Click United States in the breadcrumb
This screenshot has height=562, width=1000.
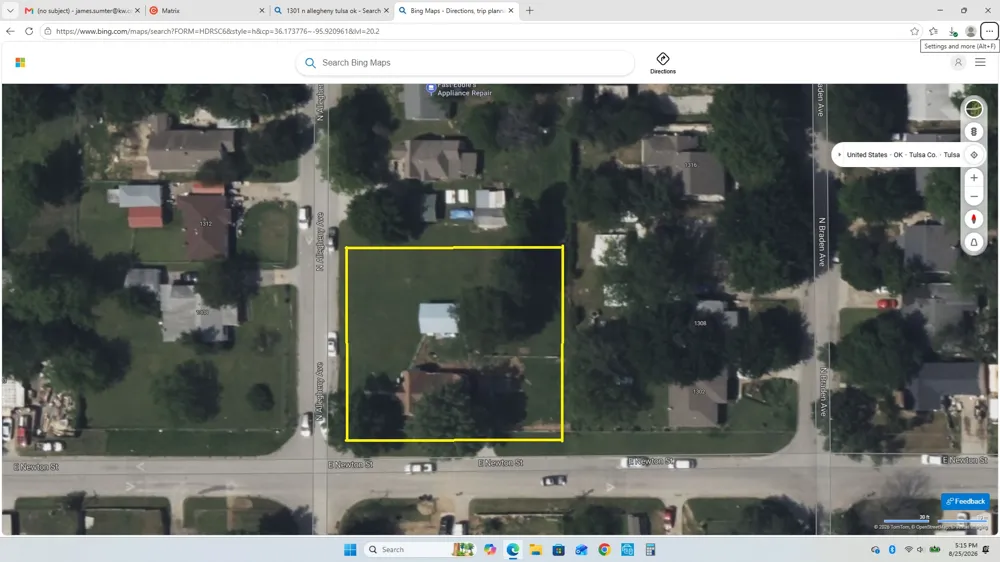click(867, 155)
